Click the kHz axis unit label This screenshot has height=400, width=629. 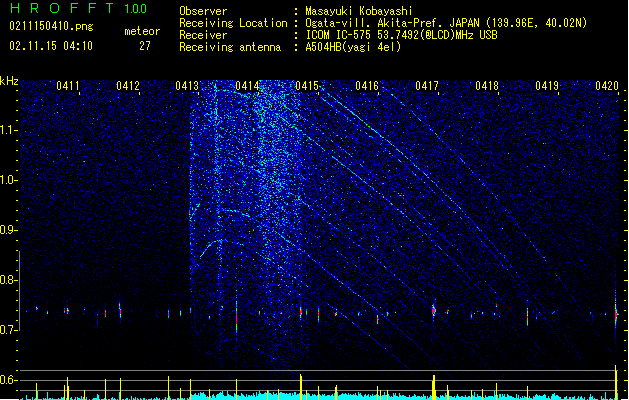(9, 81)
